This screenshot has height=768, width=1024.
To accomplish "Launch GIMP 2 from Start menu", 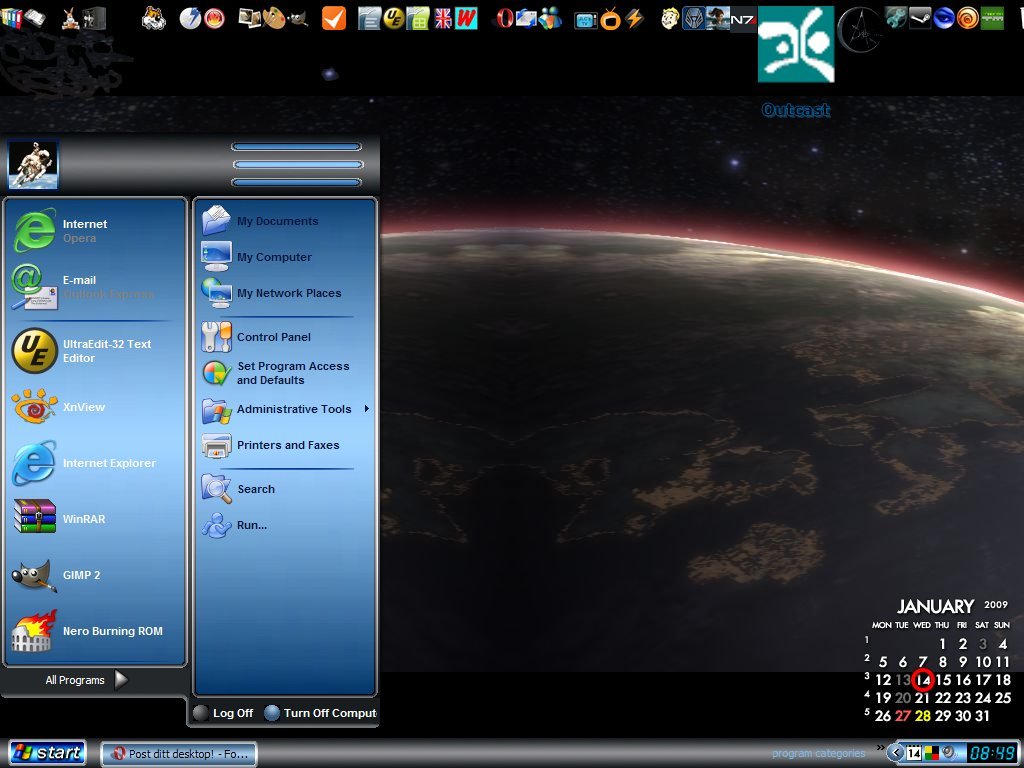I will tap(95, 575).
